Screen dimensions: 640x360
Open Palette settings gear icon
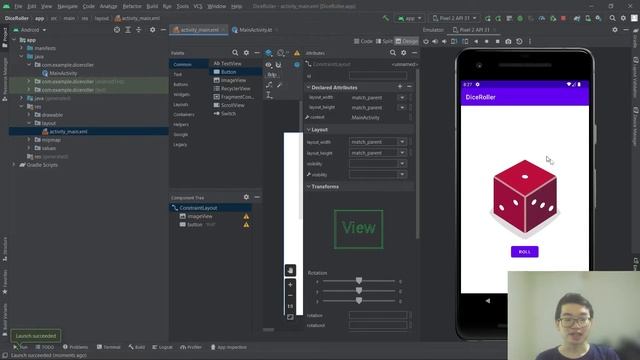point(246,53)
